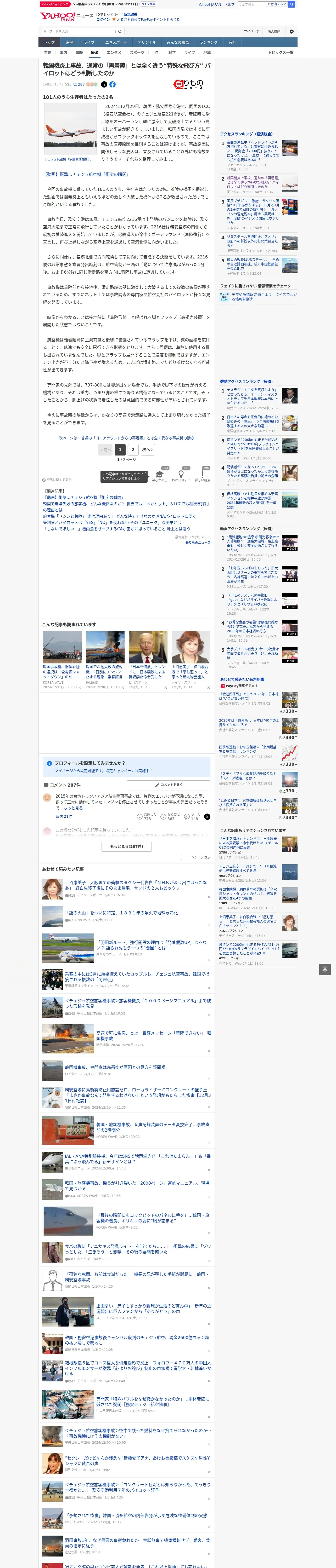This screenshot has height=1568, width=336.
Task: Open the エキスパート navigation tab
Action: point(116,42)
